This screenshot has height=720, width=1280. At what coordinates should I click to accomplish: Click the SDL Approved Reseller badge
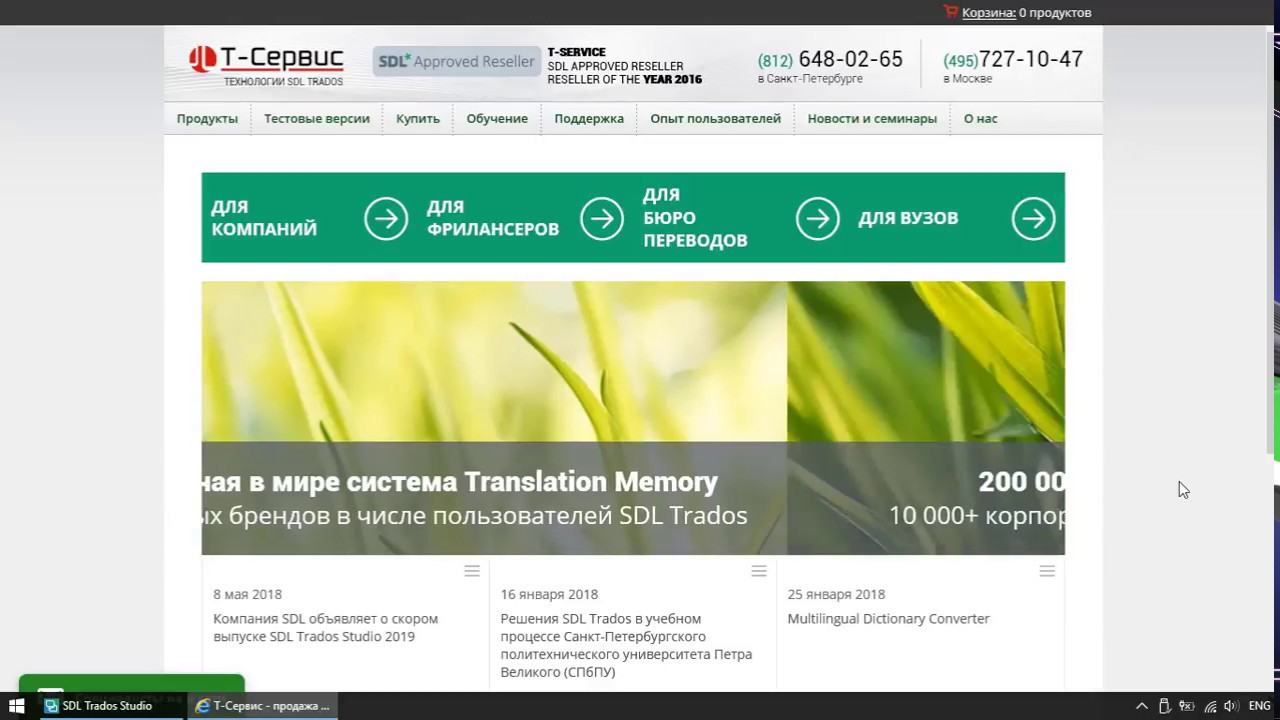click(456, 61)
